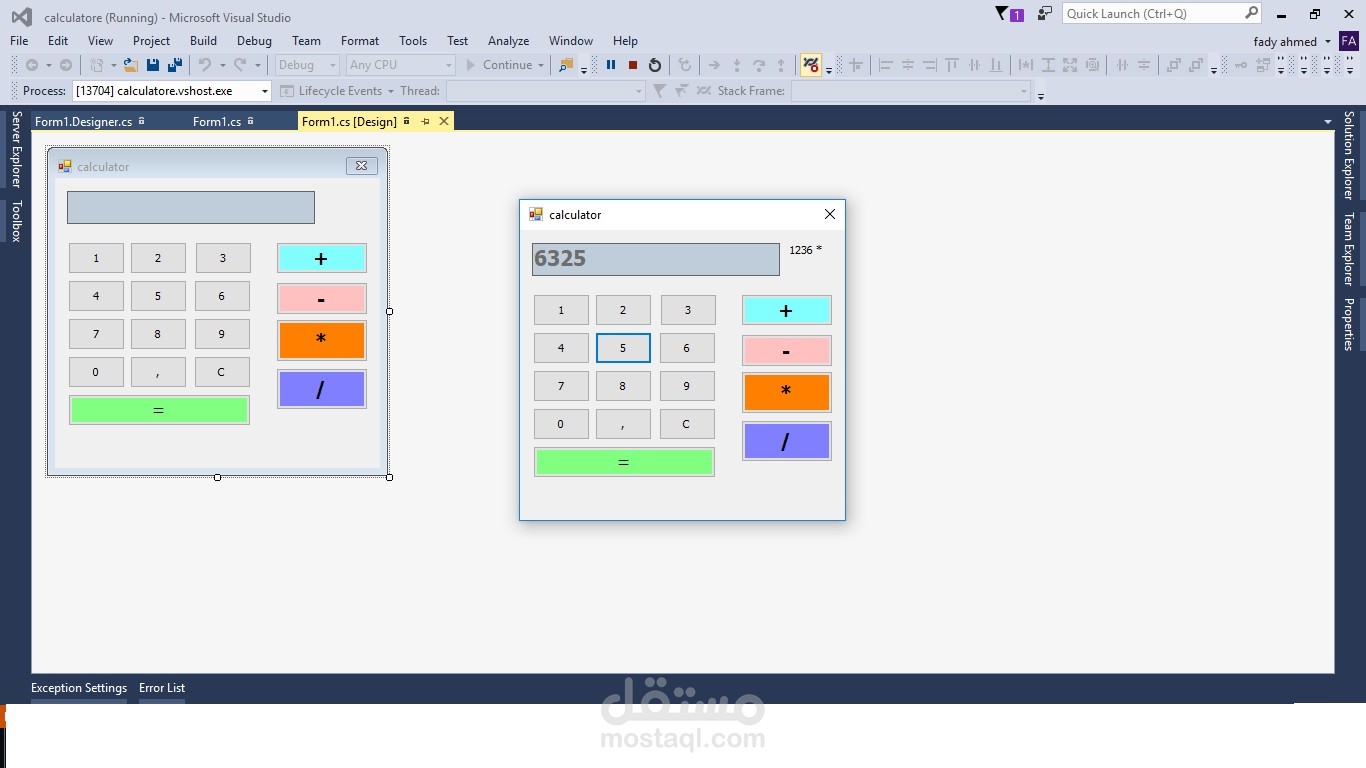Select the 7 button in designer form
1366x768 pixels.
pos(96,334)
